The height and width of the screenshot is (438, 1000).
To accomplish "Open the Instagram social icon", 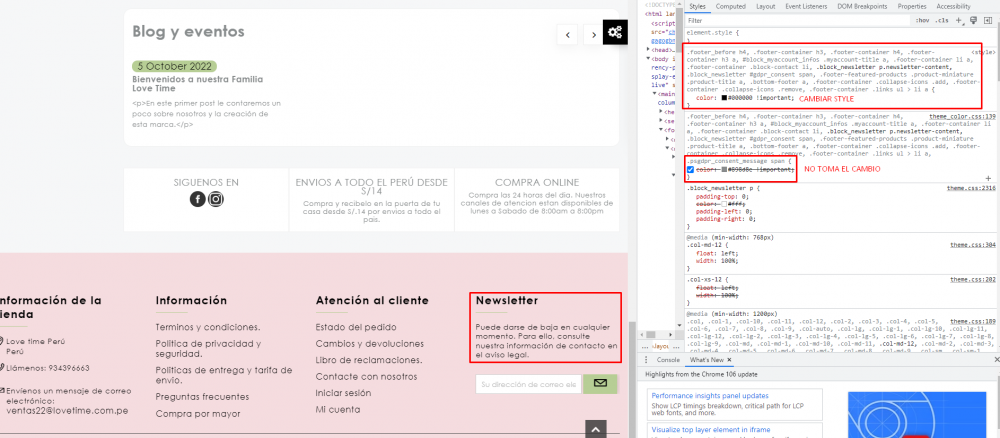I will coord(216,199).
